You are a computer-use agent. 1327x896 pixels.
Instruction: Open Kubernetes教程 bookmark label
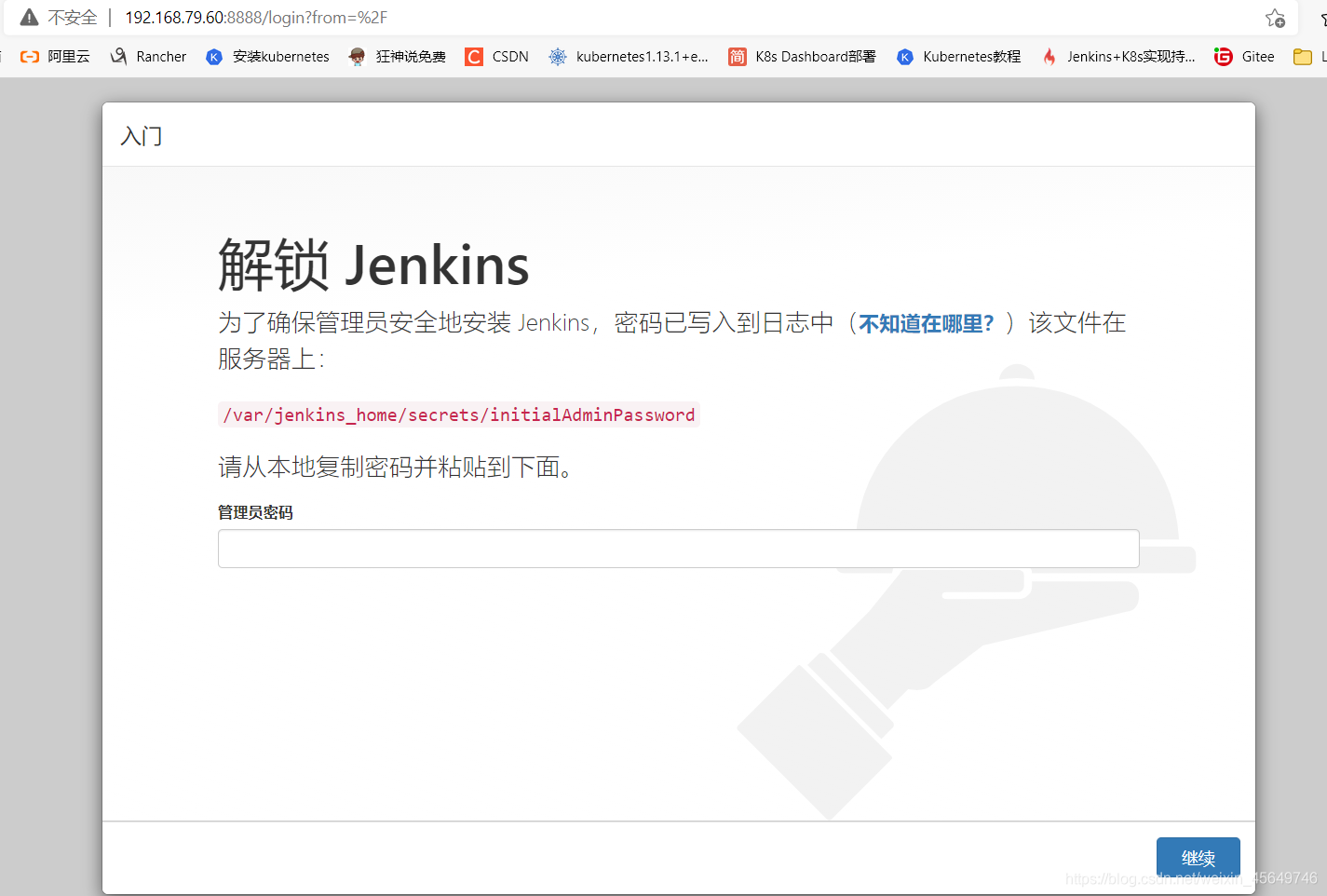tap(972, 57)
